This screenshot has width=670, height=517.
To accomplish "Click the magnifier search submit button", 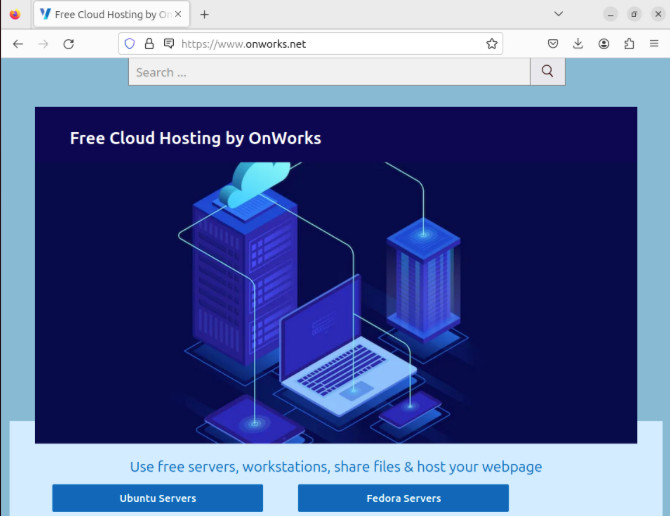I will 548,71.
